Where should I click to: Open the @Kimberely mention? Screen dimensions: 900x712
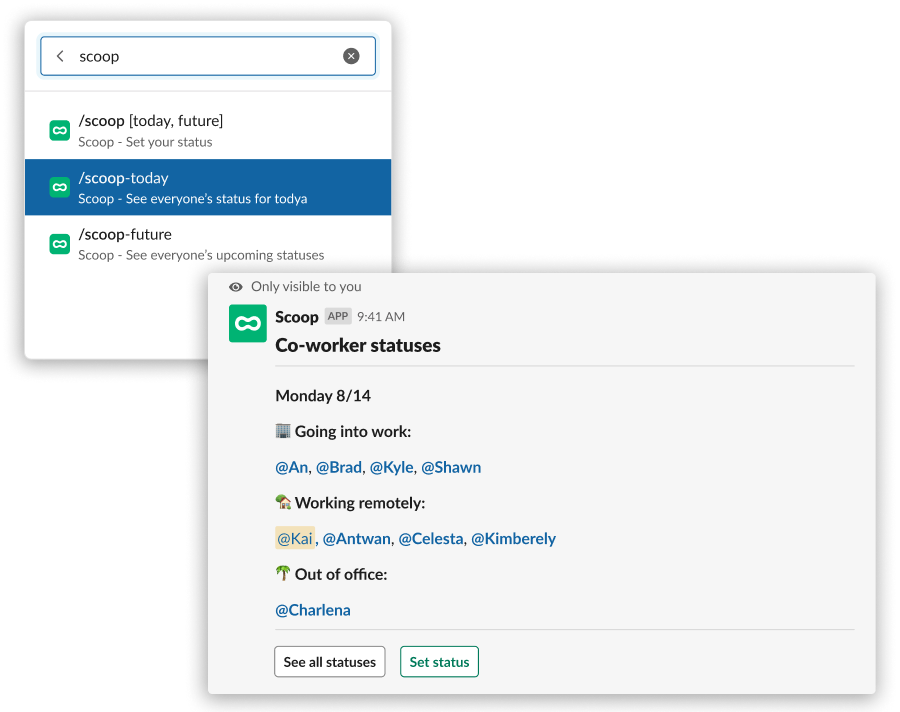coord(513,539)
